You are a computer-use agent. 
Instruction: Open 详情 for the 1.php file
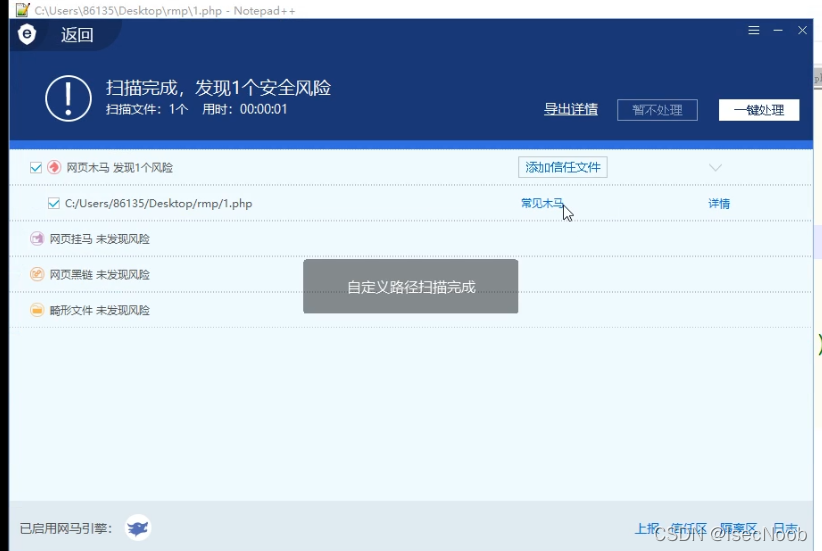click(719, 203)
